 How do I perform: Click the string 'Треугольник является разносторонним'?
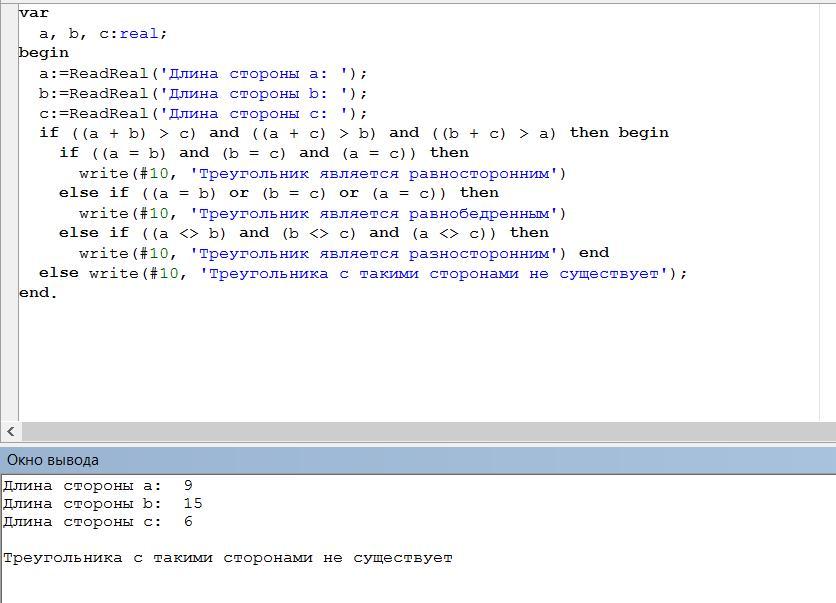click(x=373, y=254)
